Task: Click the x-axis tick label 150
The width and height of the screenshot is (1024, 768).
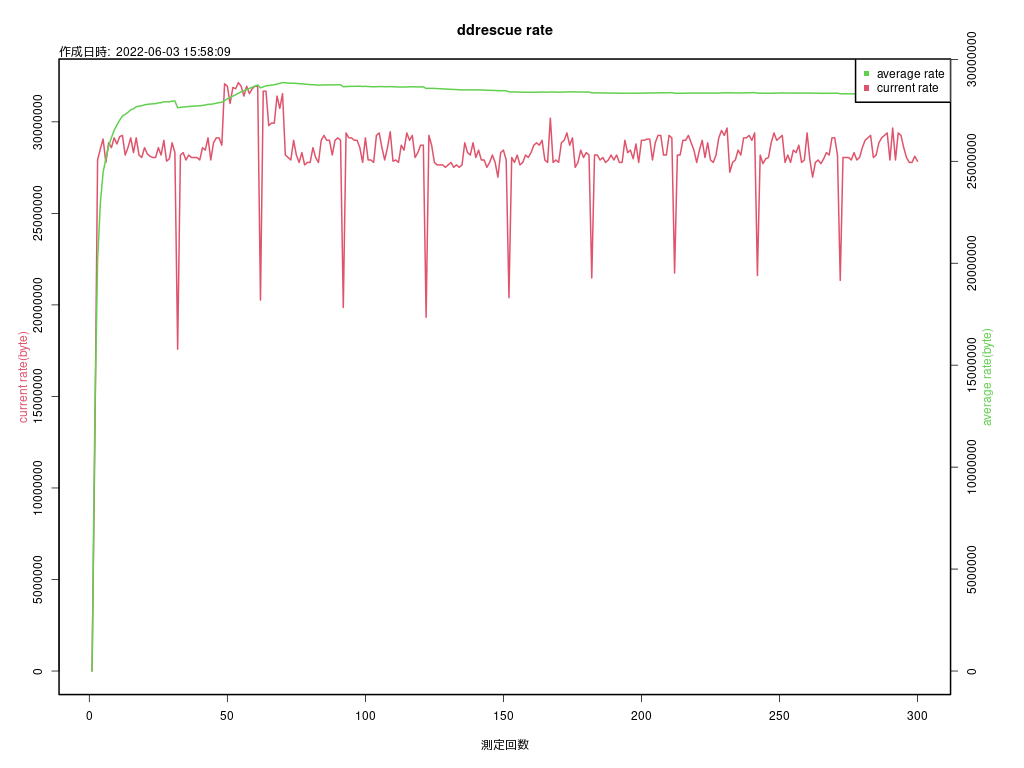Action: tap(504, 716)
